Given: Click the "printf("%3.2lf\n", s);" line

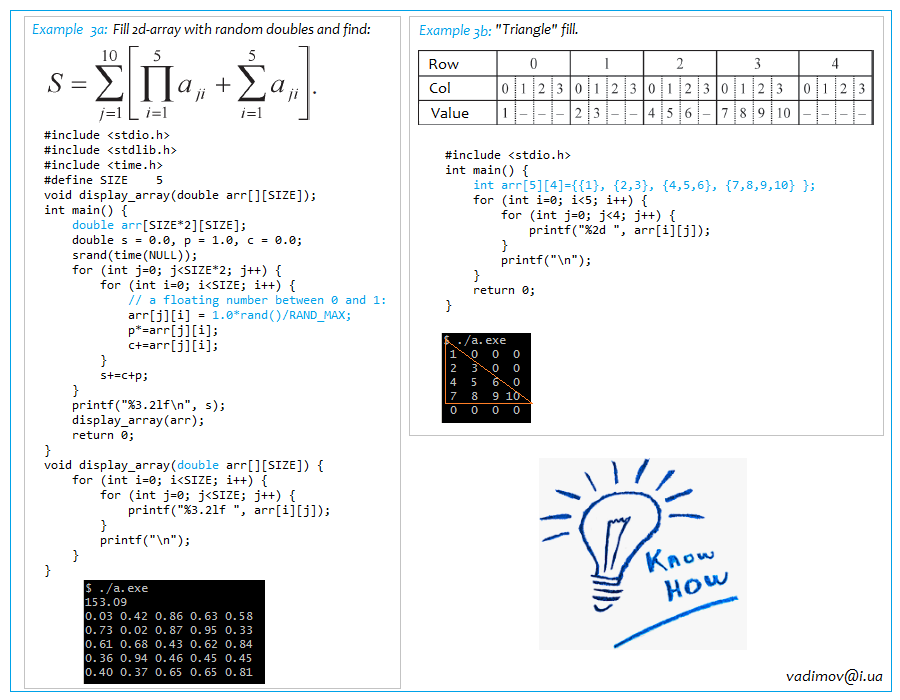Looking at the screenshot, I should [149, 405].
